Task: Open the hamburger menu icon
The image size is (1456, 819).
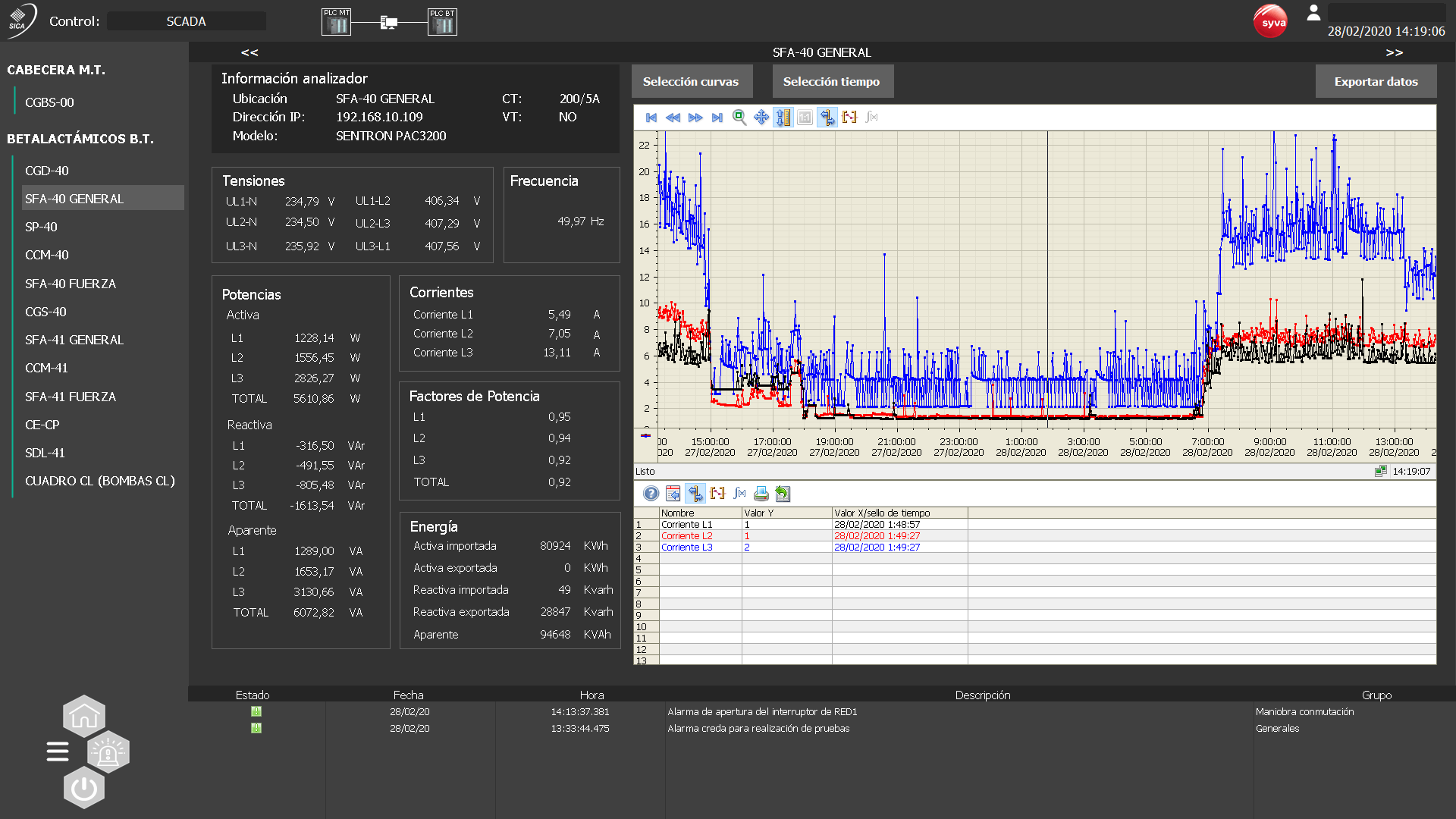Action: [58, 752]
